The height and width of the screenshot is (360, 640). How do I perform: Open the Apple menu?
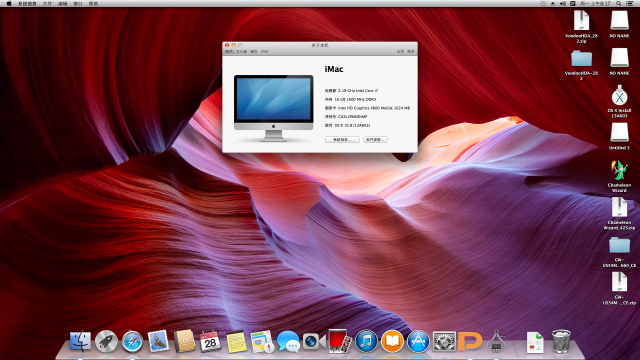click(x=9, y=3)
